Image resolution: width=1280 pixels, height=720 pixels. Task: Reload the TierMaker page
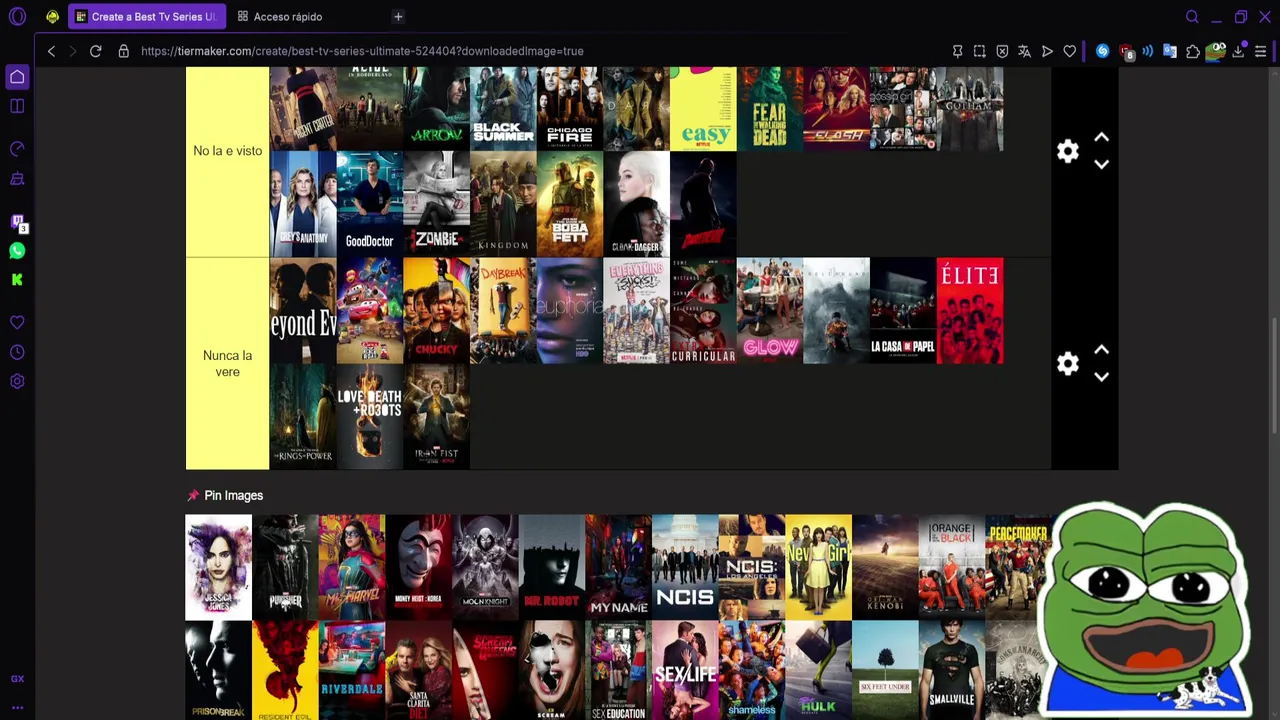[x=96, y=51]
